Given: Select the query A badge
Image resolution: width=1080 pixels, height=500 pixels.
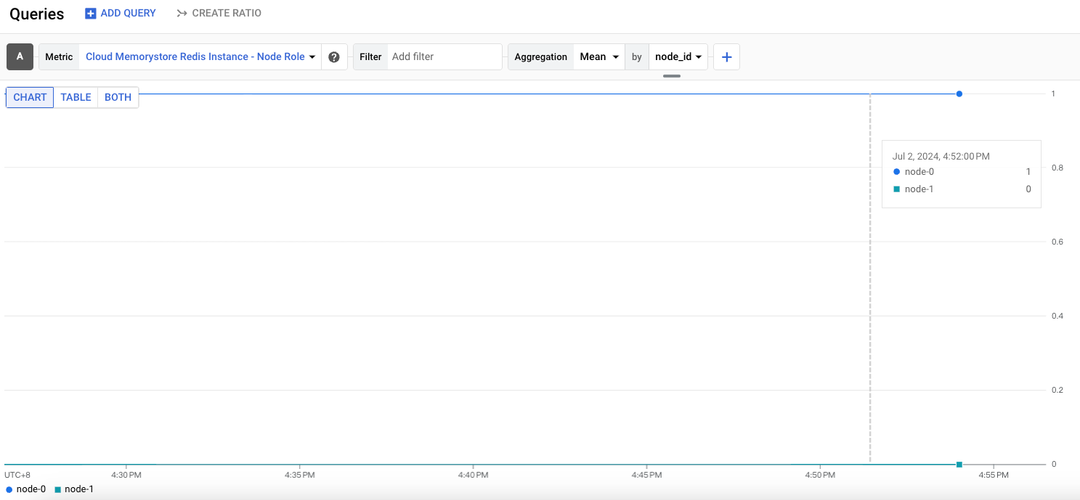Looking at the screenshot, I should click(x=20, y=57).
